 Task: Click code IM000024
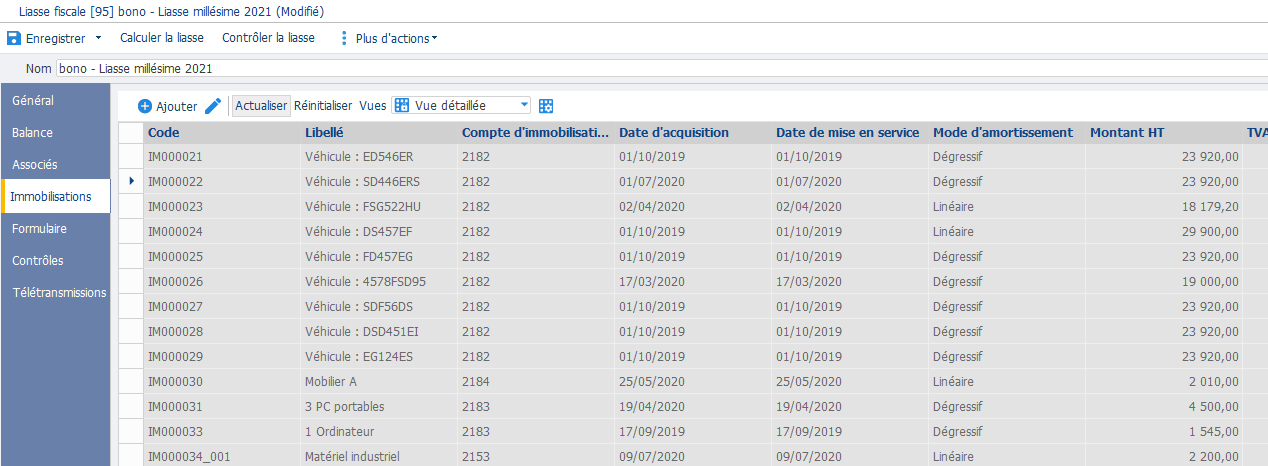pos(175,231)
